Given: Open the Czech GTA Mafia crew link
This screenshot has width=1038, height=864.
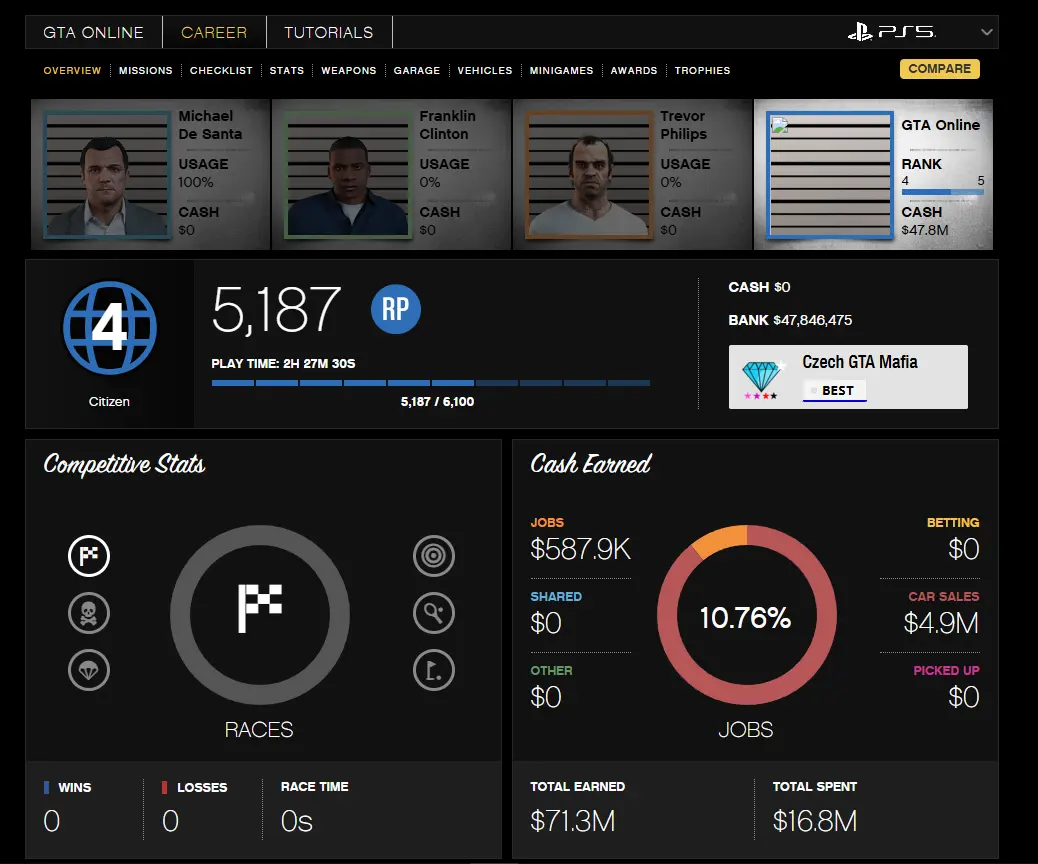Looking at the screenshot, I should point(860,362).
